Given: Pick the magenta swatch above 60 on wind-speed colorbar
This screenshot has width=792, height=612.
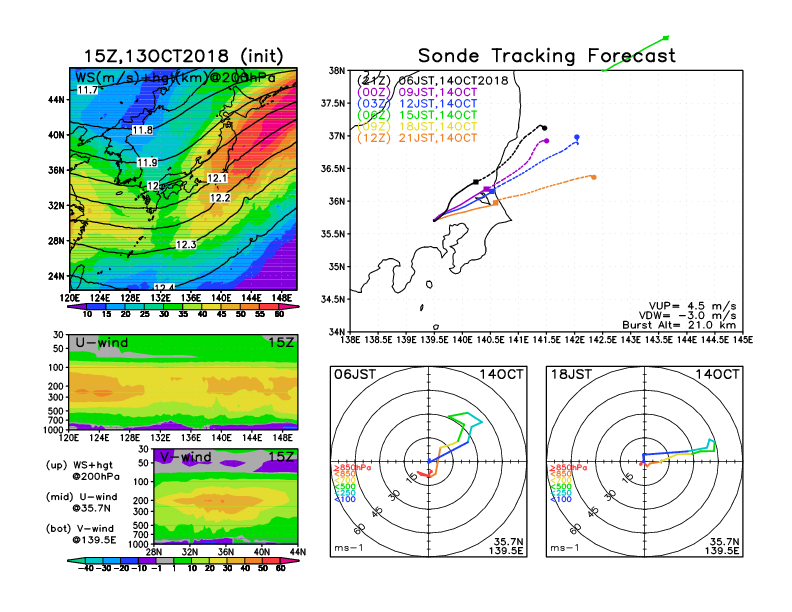Looking at the screenshot, I should point(289,307).
